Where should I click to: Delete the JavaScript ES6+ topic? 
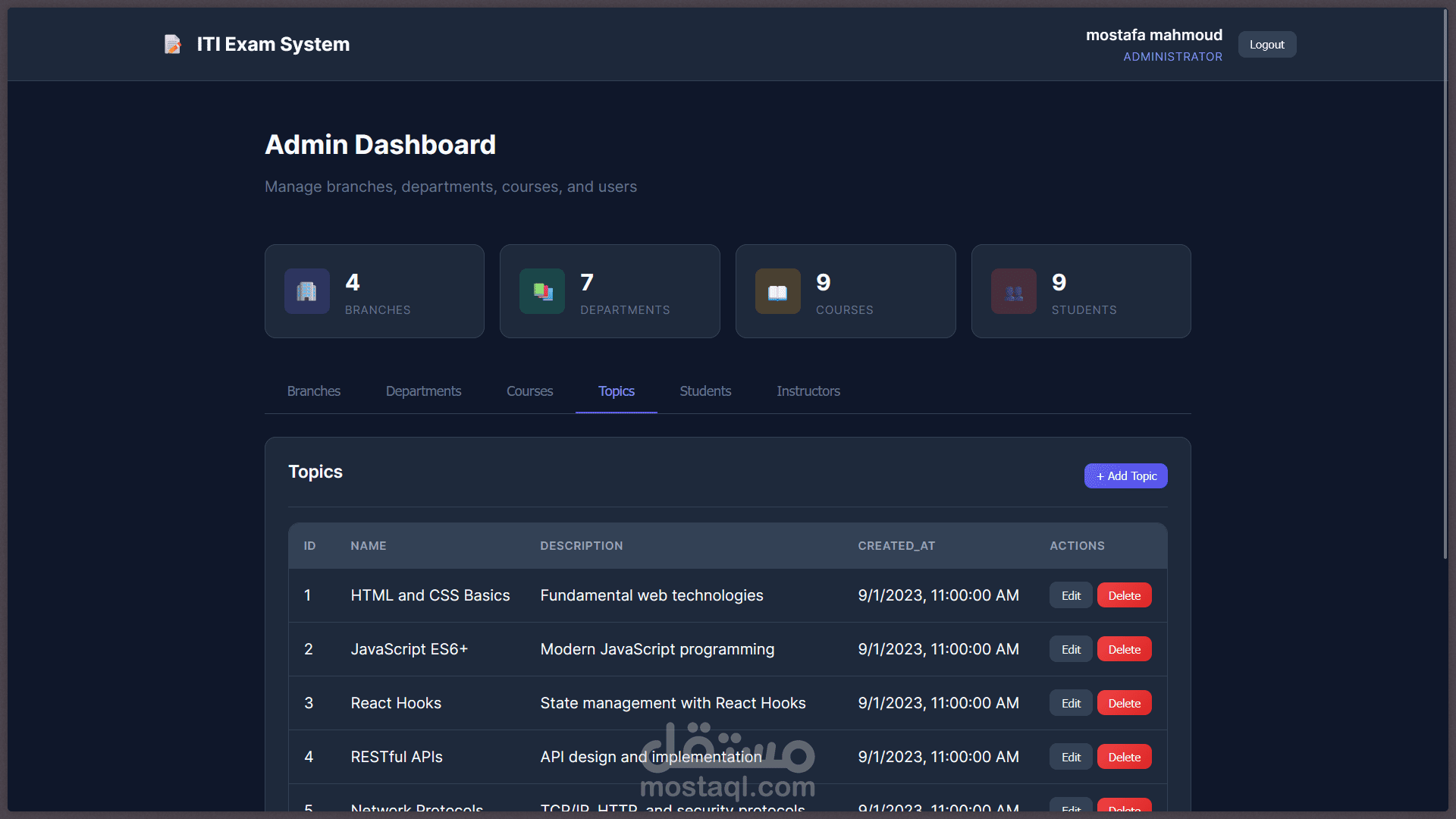point(1124,650)
